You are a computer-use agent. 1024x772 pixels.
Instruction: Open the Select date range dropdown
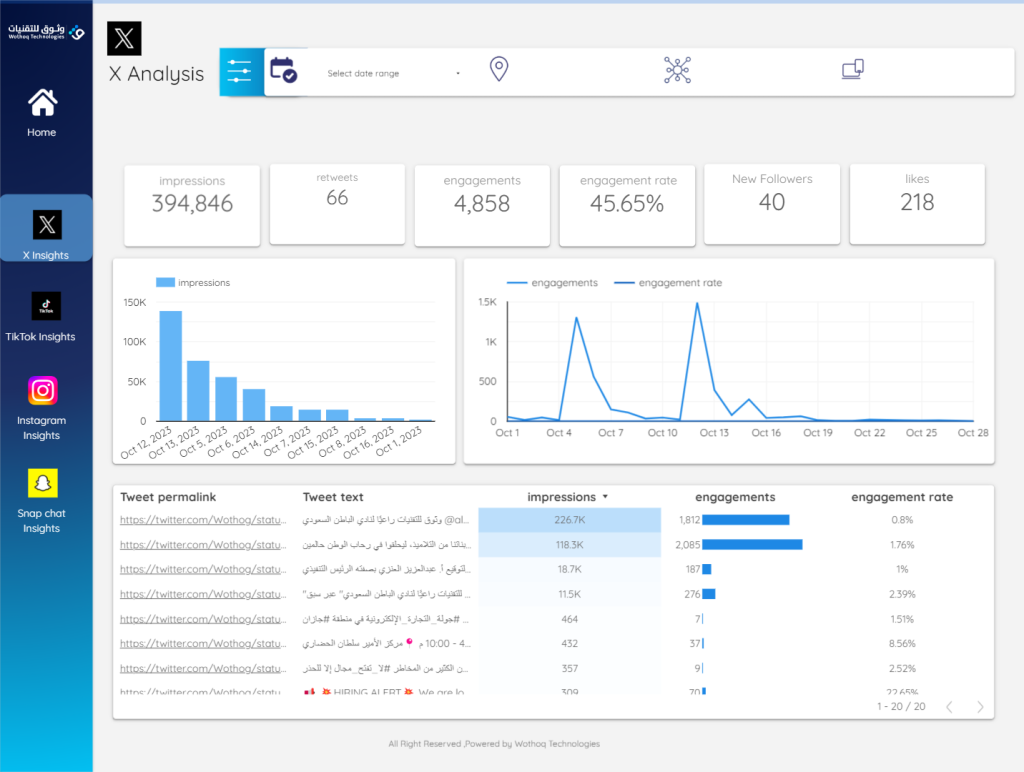pos(394,73)
